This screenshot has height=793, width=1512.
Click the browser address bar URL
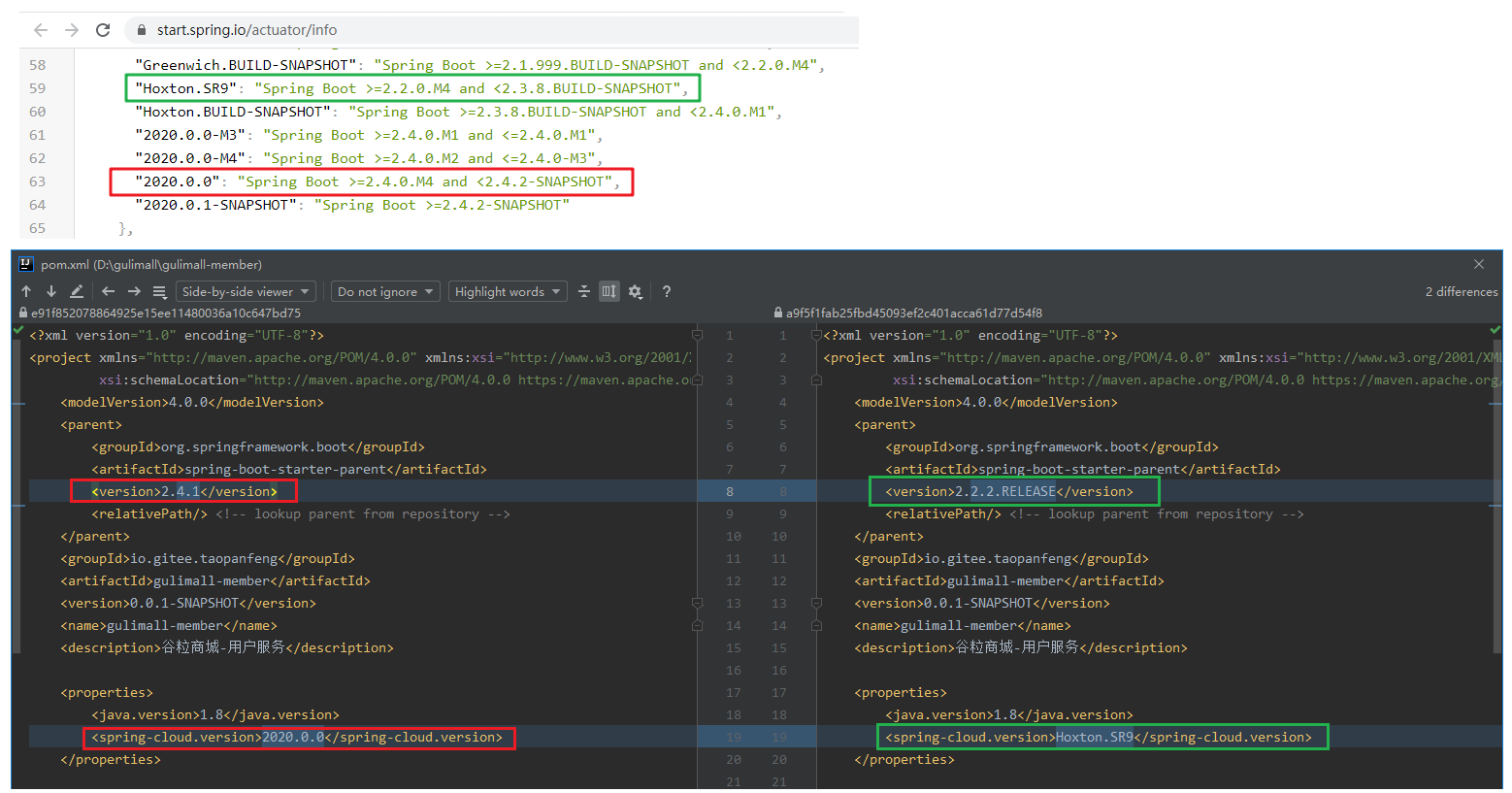pos(247,30)
